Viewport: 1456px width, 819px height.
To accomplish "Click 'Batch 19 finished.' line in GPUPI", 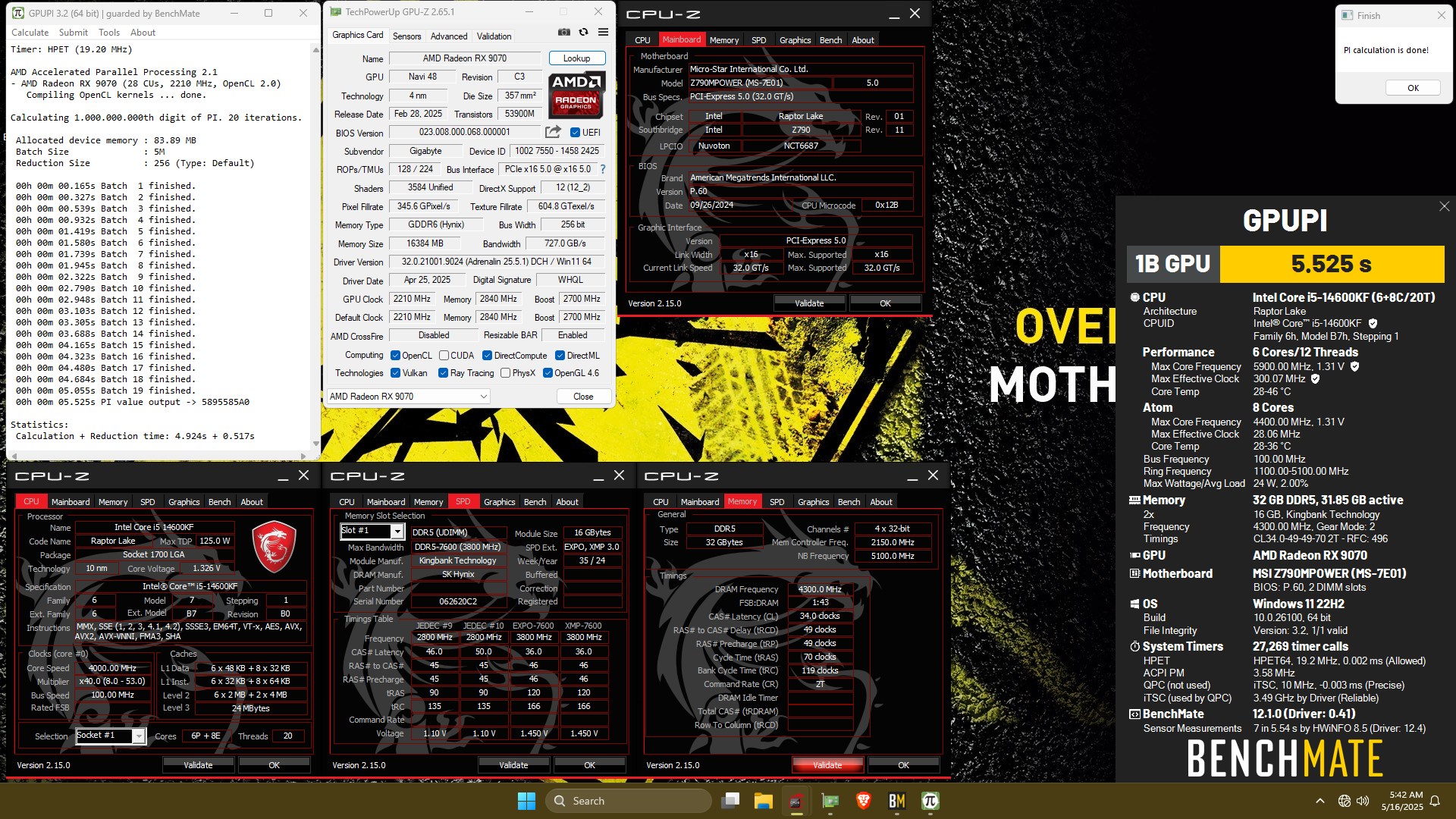I will pyautogui.click(x=105, y=391).
